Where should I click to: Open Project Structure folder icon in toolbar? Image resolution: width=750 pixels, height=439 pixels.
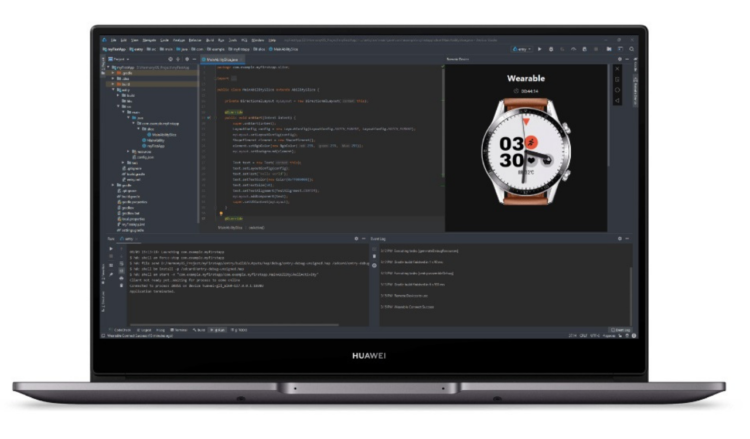click(x=608, y=49)
